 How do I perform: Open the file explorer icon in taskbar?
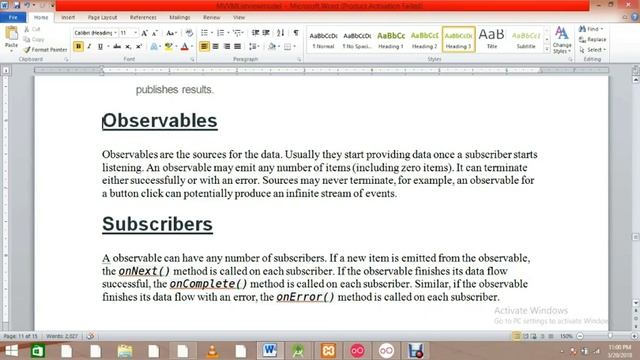tap(125, 351)
